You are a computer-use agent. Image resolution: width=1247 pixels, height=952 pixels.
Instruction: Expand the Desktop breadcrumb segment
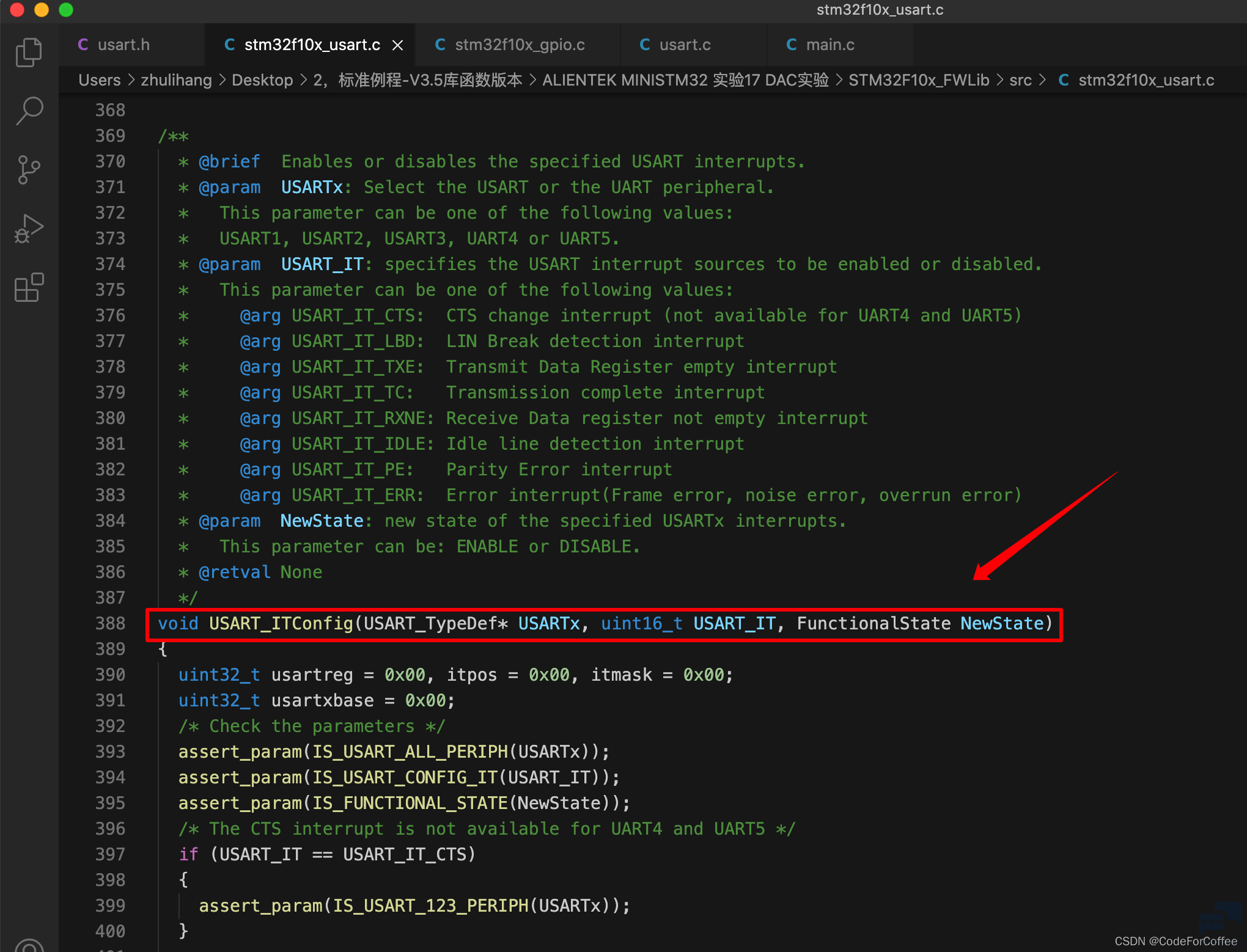[262, 80]
